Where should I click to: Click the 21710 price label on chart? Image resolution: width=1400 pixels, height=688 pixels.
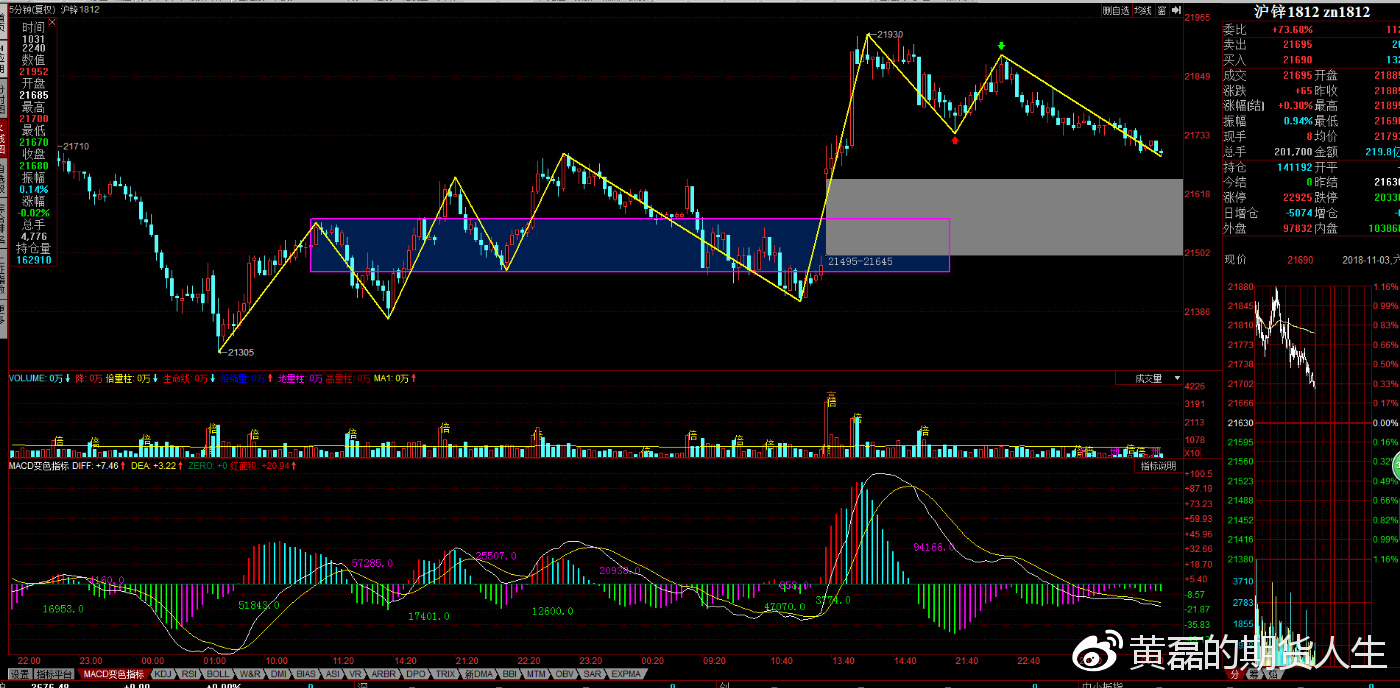74,147
